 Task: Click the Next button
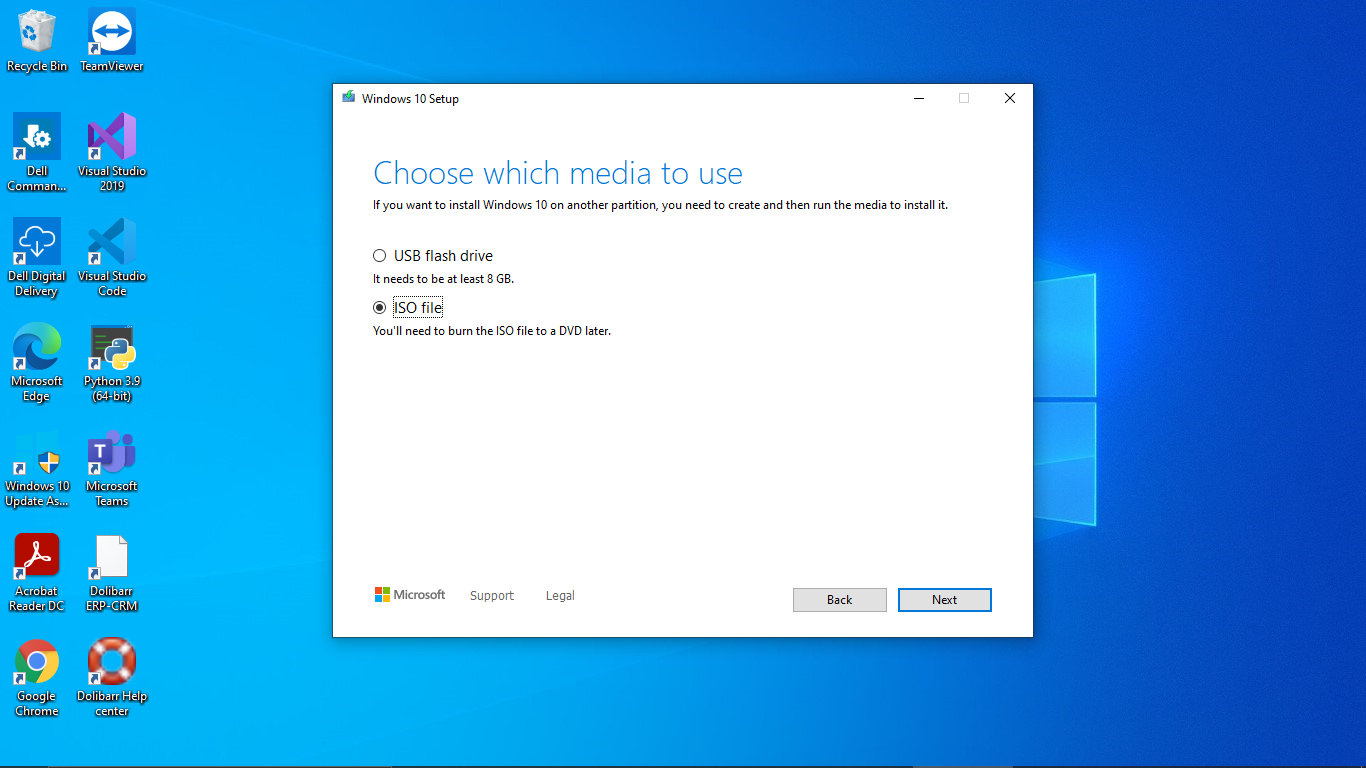[945, 600]
